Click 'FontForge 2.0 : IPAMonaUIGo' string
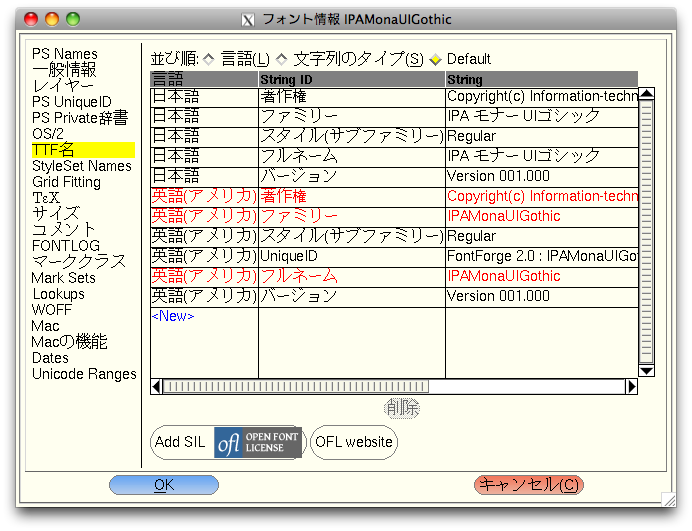 pos(542,256)
